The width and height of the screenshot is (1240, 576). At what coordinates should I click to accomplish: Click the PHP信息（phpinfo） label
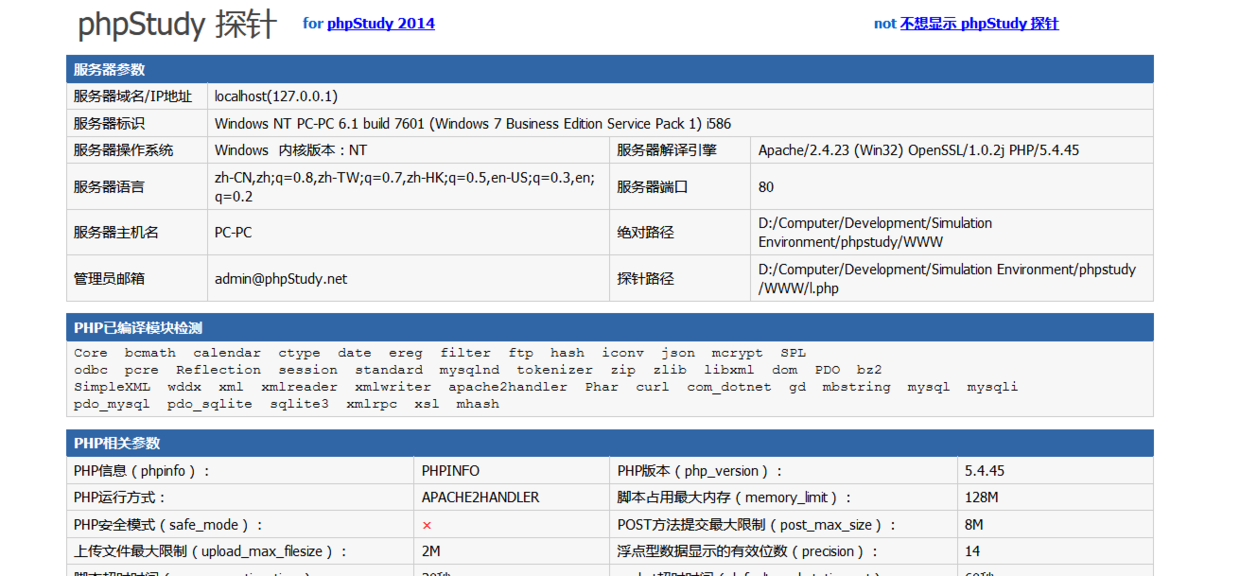(142, 470)
